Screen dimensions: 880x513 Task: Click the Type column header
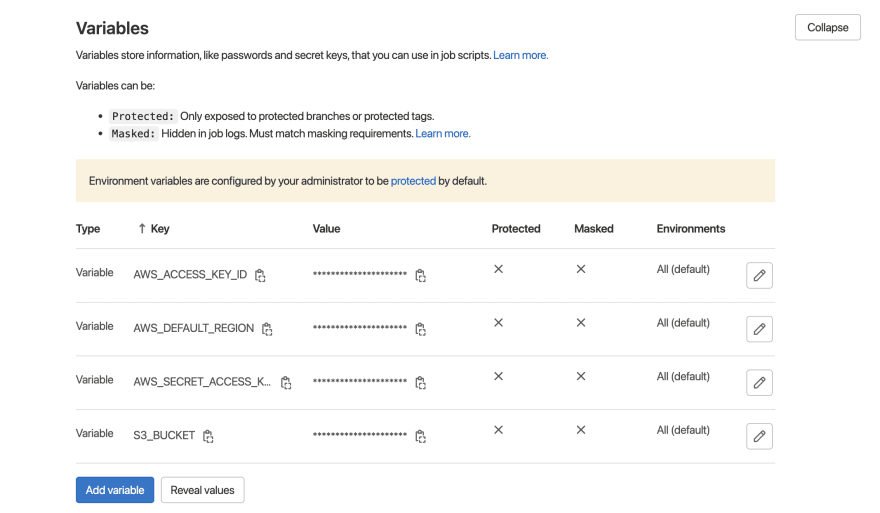(88, 228)
